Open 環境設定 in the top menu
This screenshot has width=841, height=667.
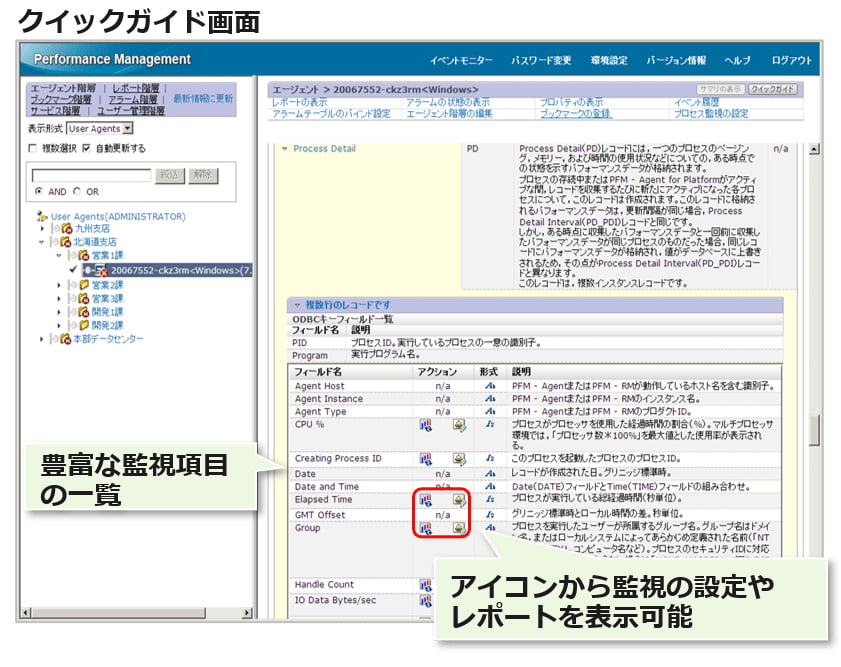[x=608, y=61]
